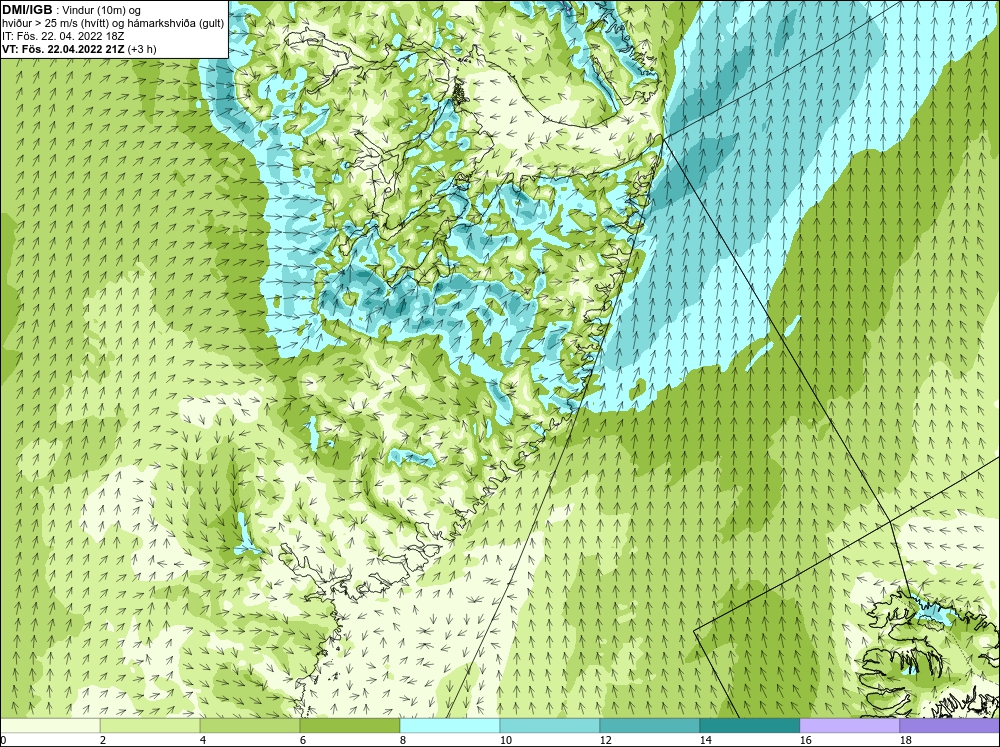Click the scale label '8'

[x=403, y=740]
